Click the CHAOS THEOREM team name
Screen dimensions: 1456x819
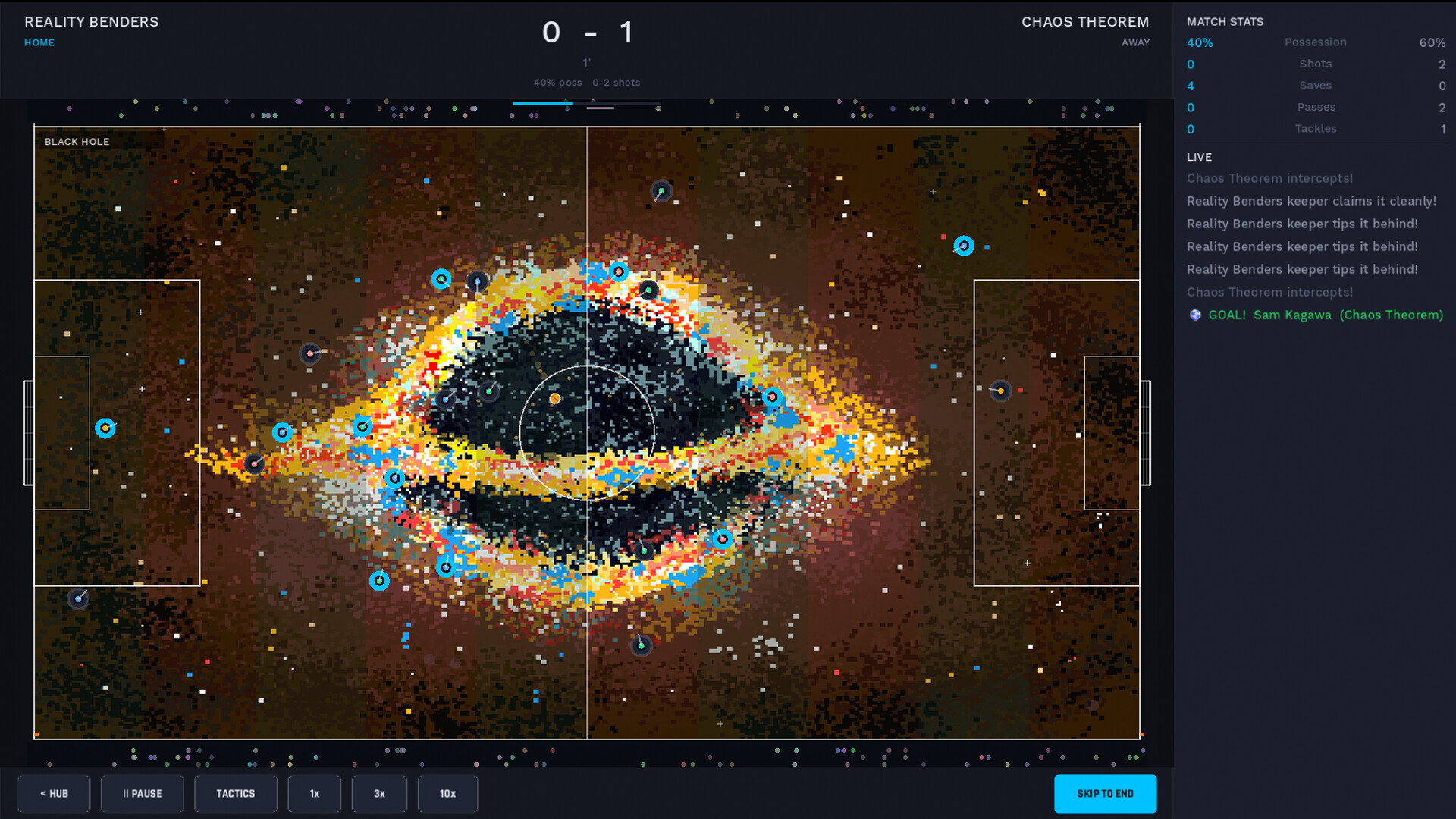coord(1085,22)
